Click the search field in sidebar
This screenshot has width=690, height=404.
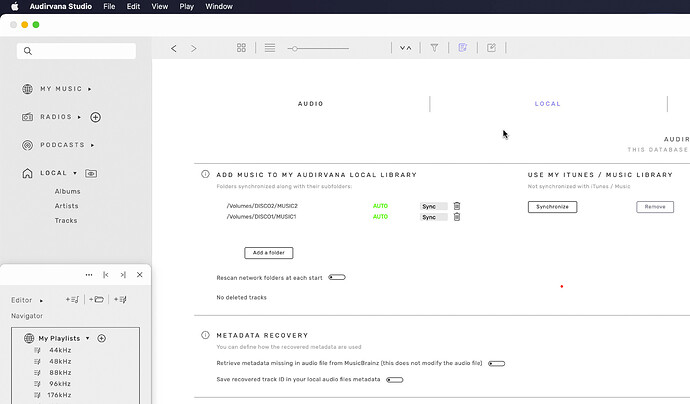[x=76, y=51]
